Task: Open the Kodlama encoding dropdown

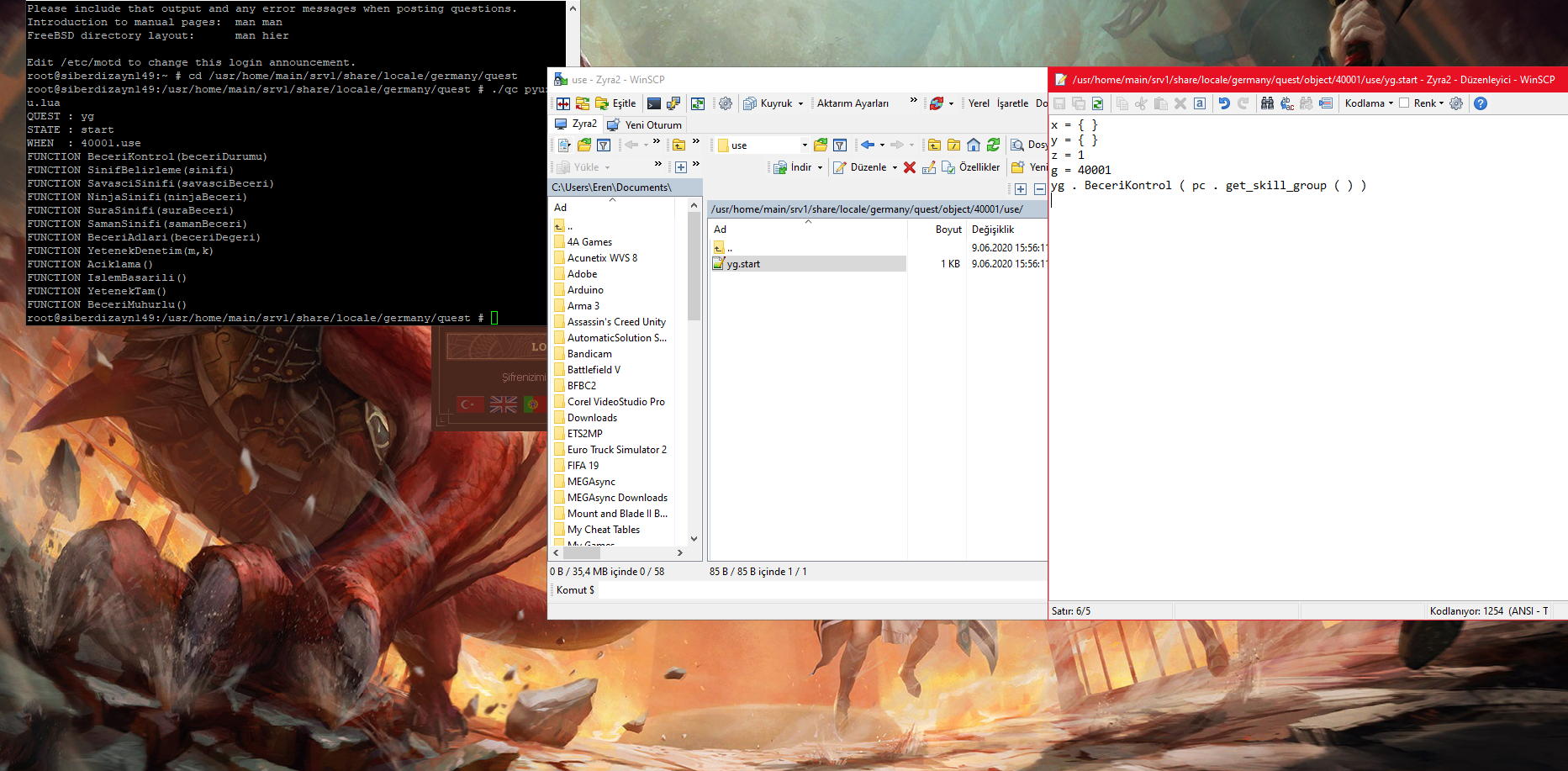Action: (1369, 103)
